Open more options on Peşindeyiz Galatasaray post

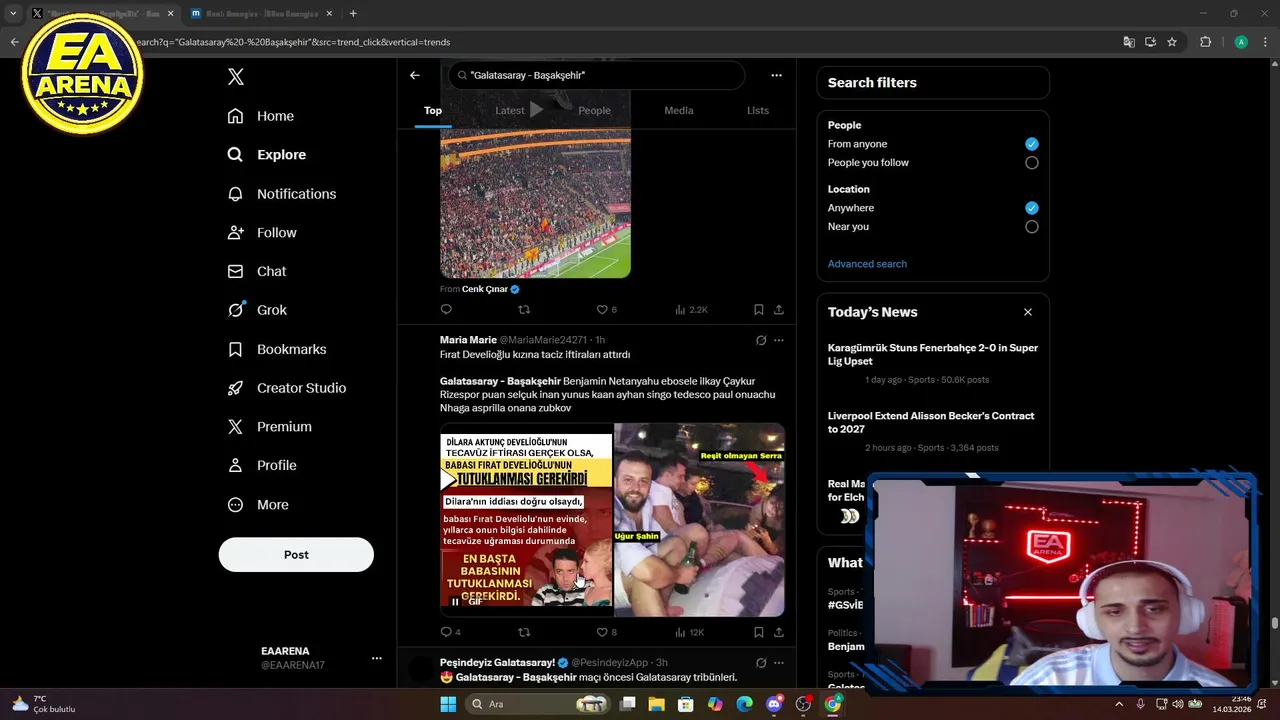point(779,662)
